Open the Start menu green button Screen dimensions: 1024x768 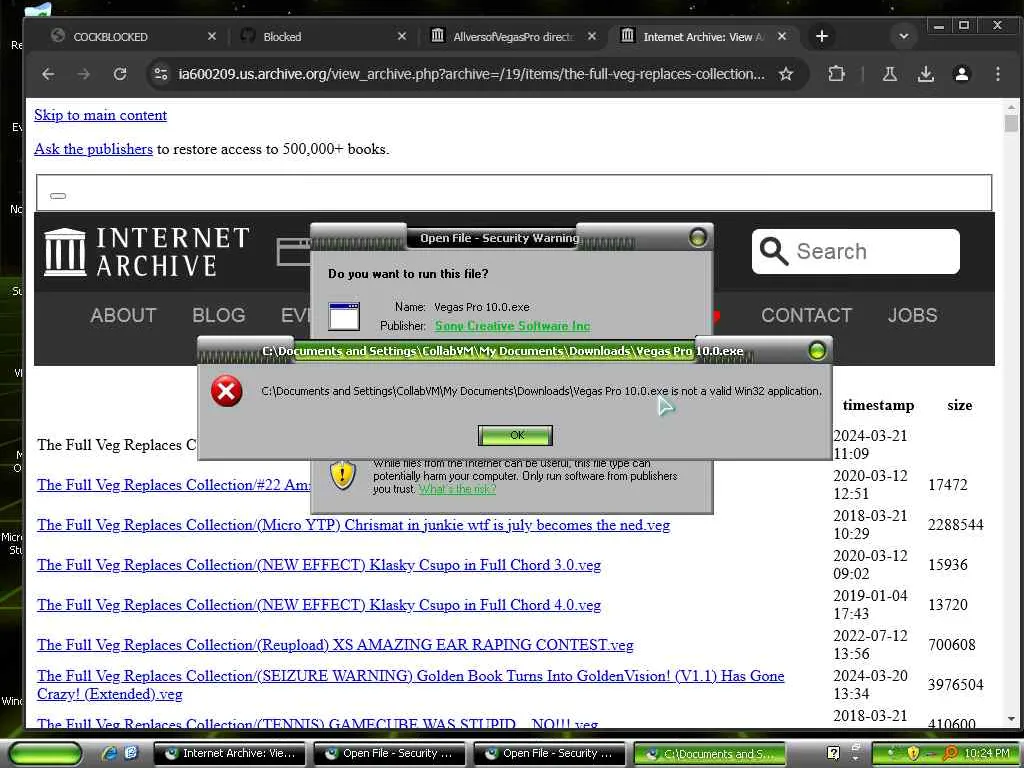click(45, 753)
